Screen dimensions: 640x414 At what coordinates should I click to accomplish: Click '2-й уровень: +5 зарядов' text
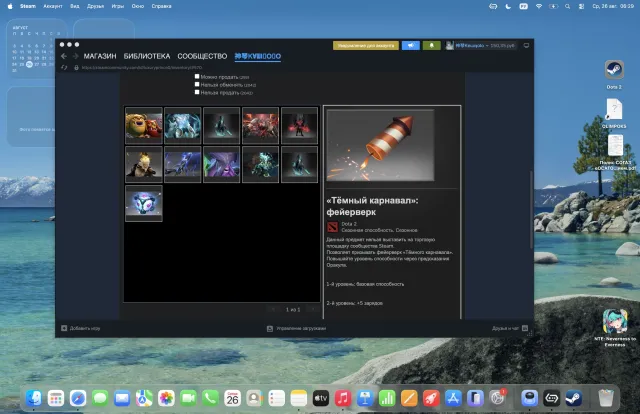tap(354, 303)
